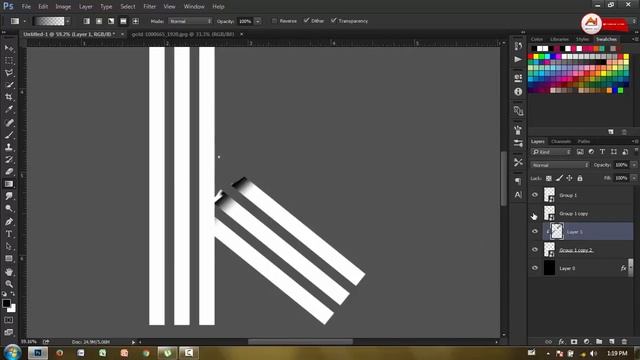Hide the Group 1 layer
The height and width of the screenshot is (360, 640).
[x=535, y=195]
